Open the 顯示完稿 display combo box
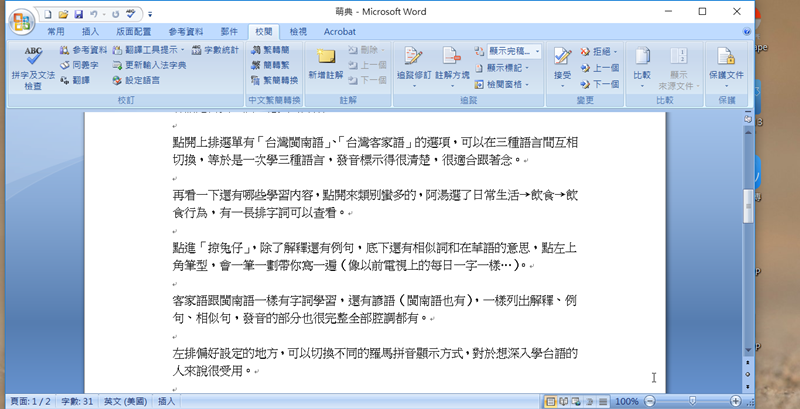This screenshot has height=409, width=800. (514, 50)
